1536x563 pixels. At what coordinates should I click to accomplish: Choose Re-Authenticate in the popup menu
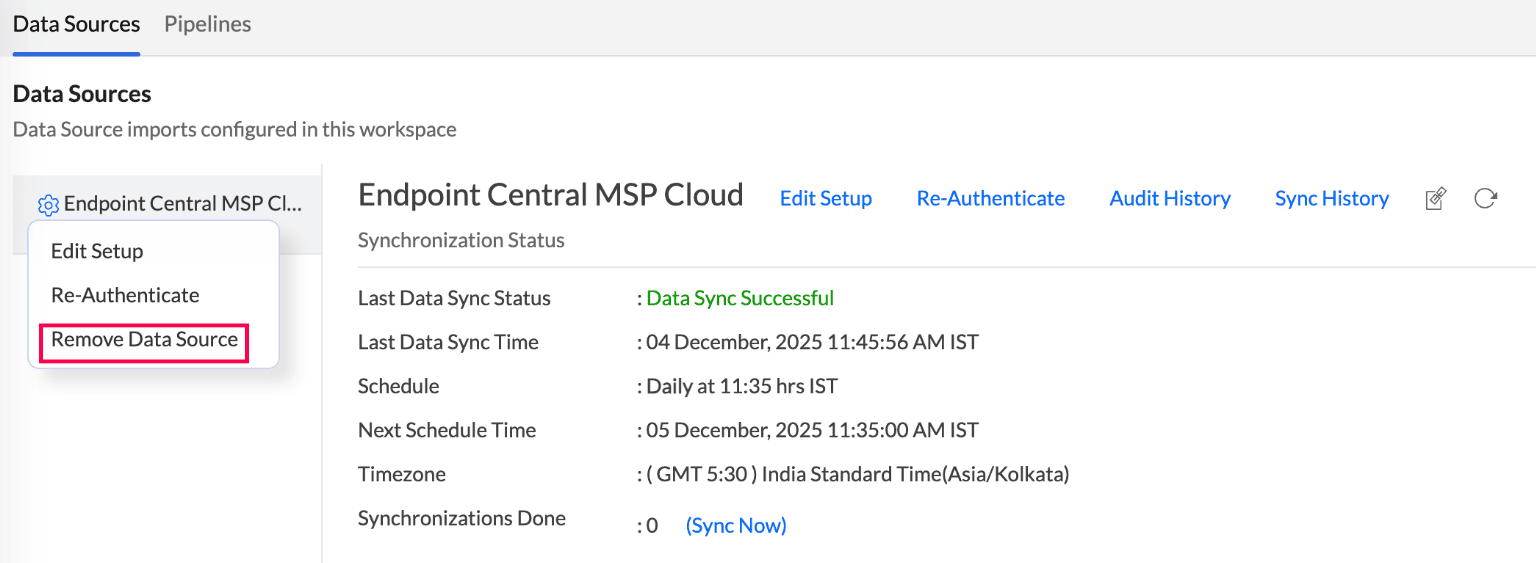[125, 295]
